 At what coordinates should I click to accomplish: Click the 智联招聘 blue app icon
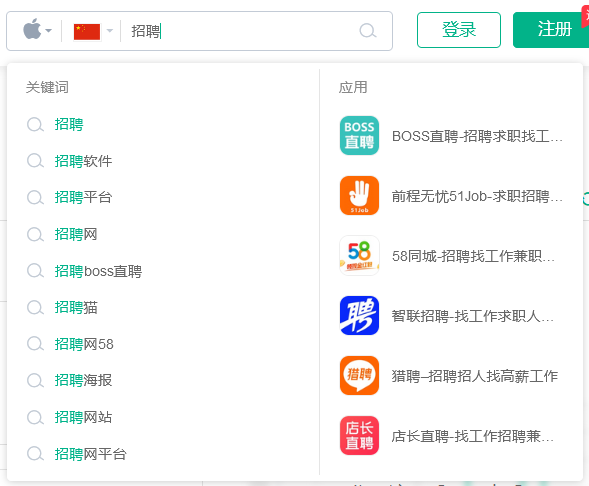pos(359,315)
